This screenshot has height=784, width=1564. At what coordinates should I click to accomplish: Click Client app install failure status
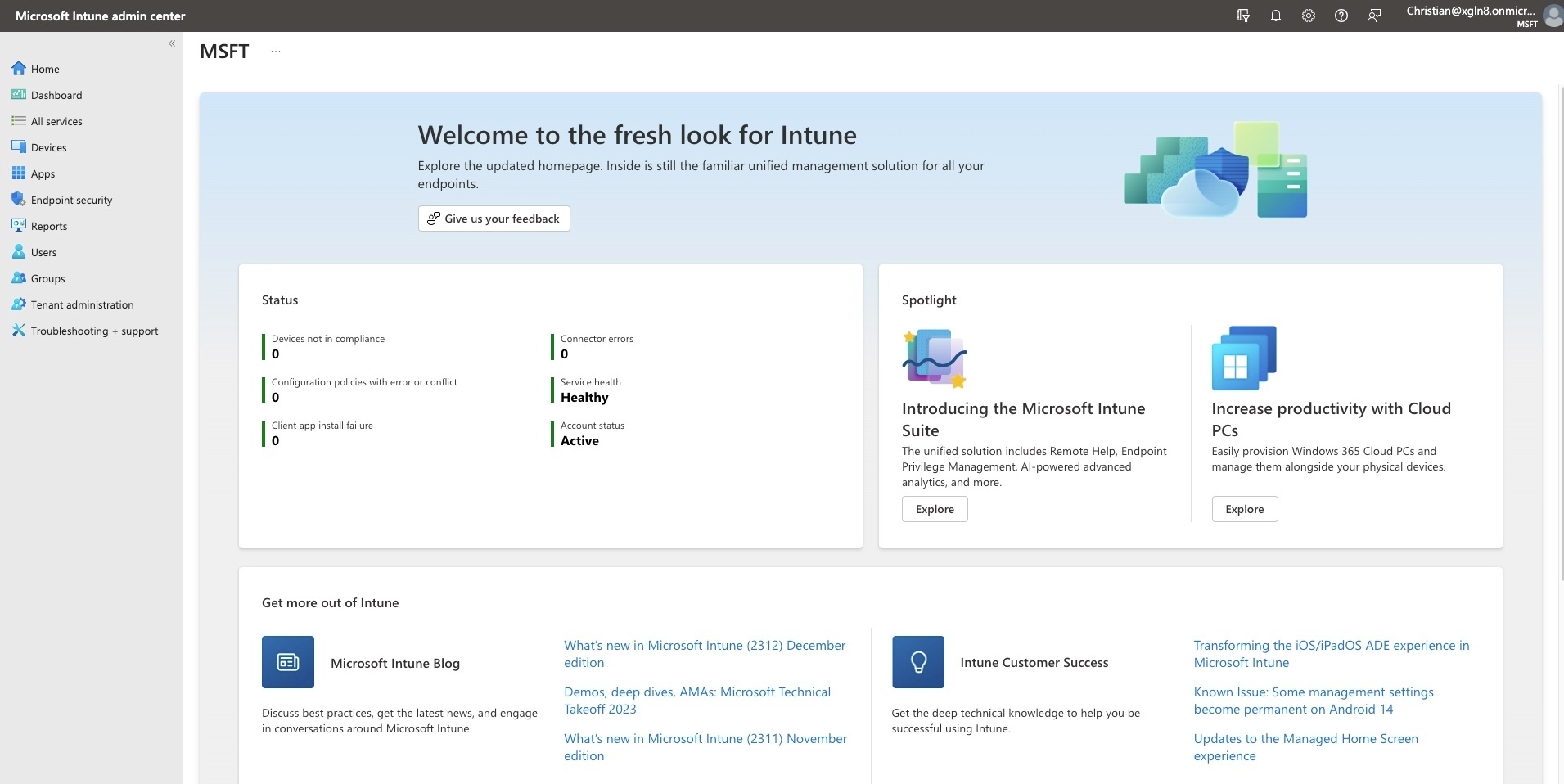(x=318, y=434)
